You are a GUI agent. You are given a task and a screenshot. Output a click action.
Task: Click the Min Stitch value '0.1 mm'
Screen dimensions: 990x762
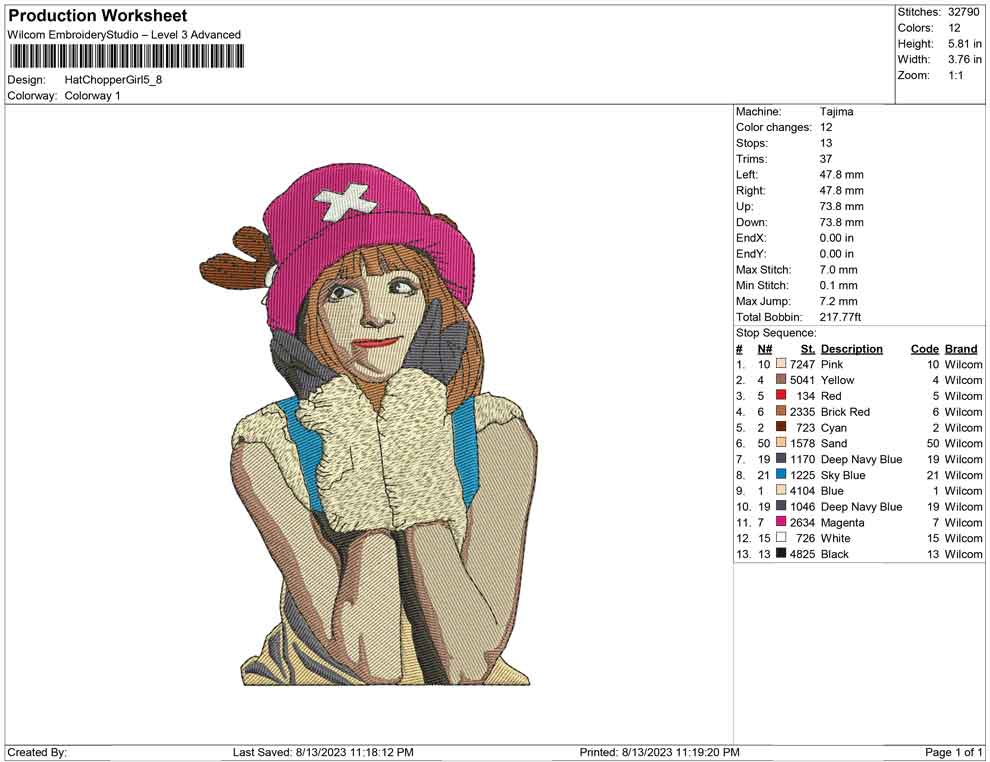838,285
